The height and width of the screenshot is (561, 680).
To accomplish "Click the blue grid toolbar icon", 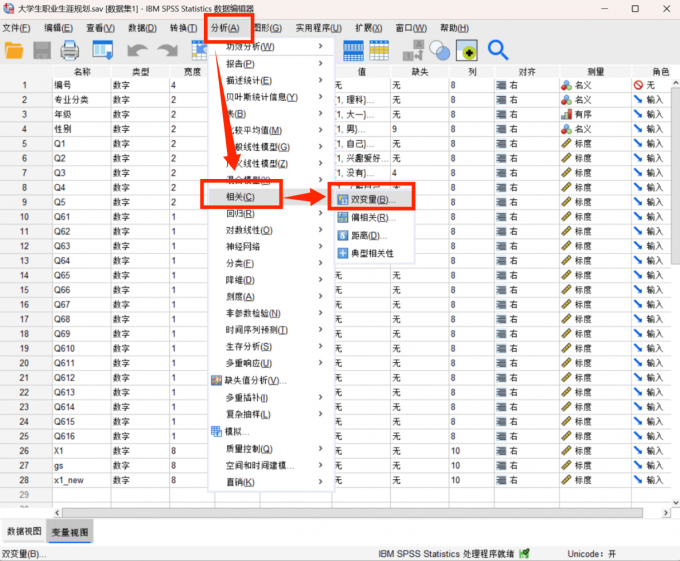I will tap(353, 51).
